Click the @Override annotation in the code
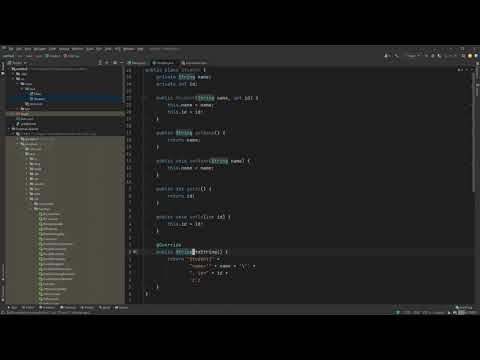Viewport: 480px width, 360px height. 169,245
